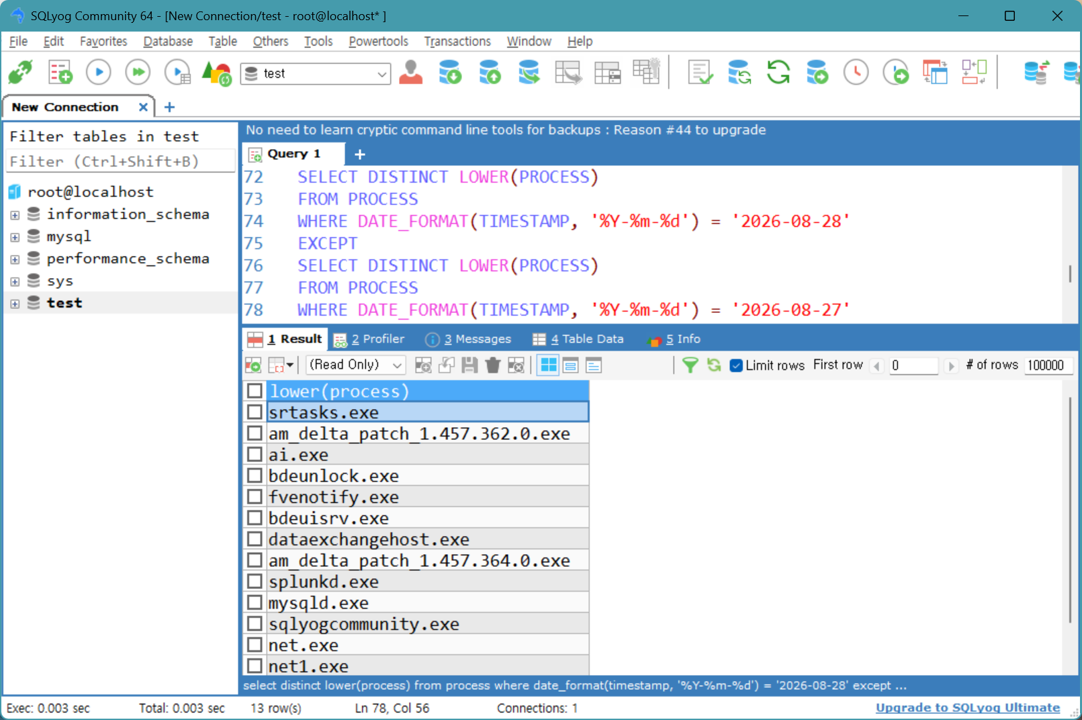Screen dimensions: 1082x720
Task: Expand the test database node
Action: 14,303
